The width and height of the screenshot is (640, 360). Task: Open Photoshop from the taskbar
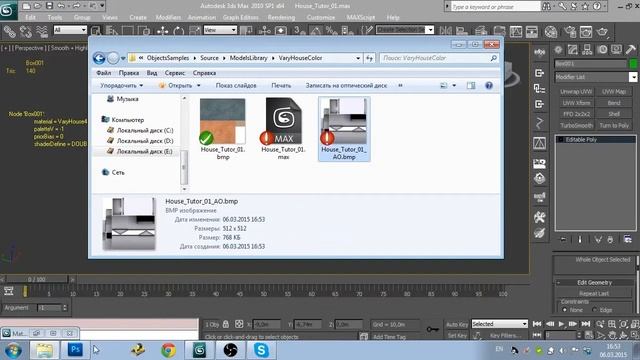point(75,350)
